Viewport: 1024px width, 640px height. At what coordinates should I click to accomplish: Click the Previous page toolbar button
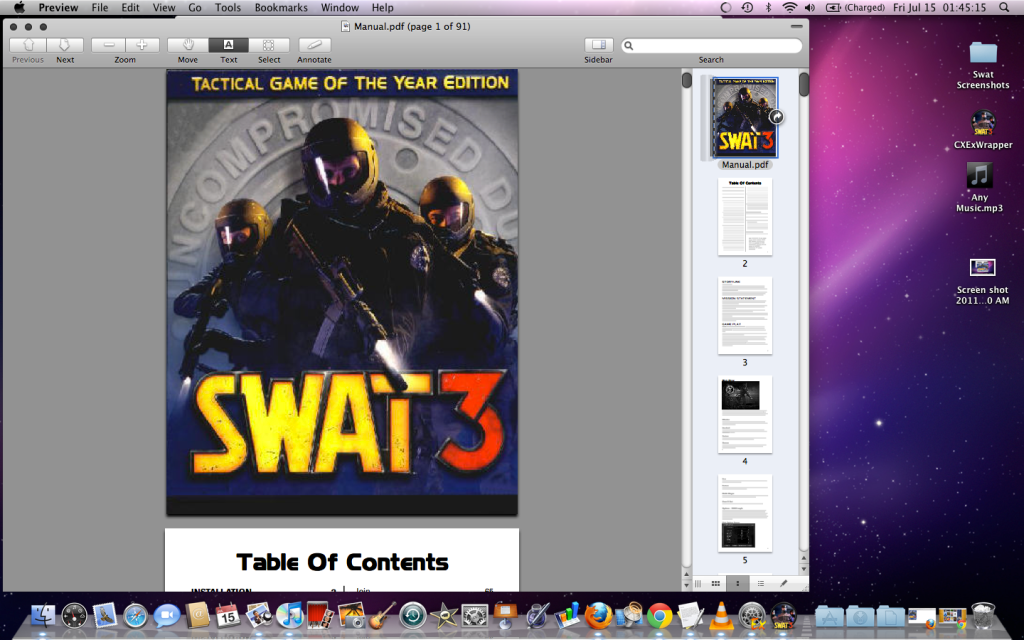pyautogui.click(x=28, y=45)
